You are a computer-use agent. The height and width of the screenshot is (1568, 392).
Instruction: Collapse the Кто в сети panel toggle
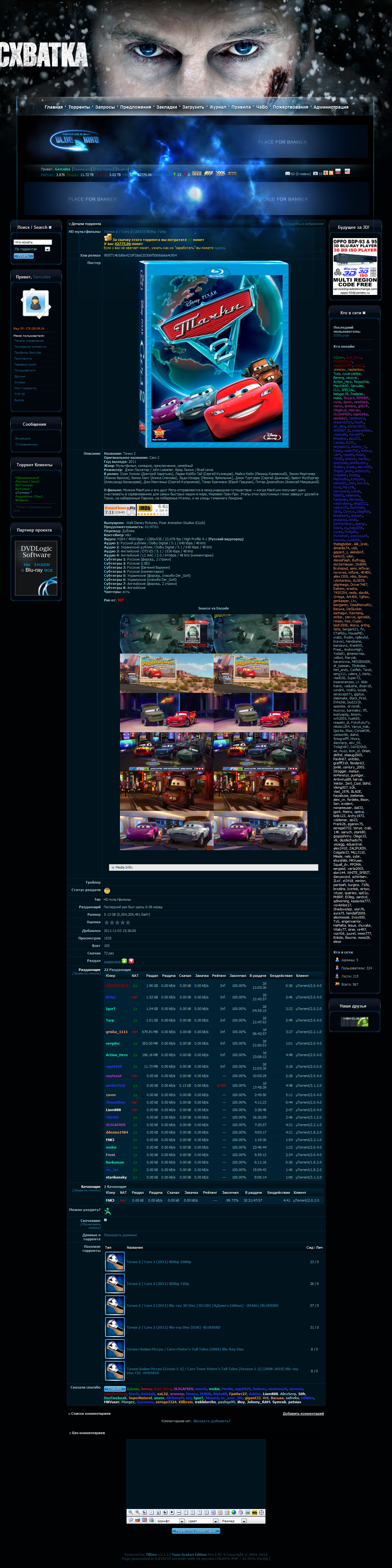click(x=364, y=312)
